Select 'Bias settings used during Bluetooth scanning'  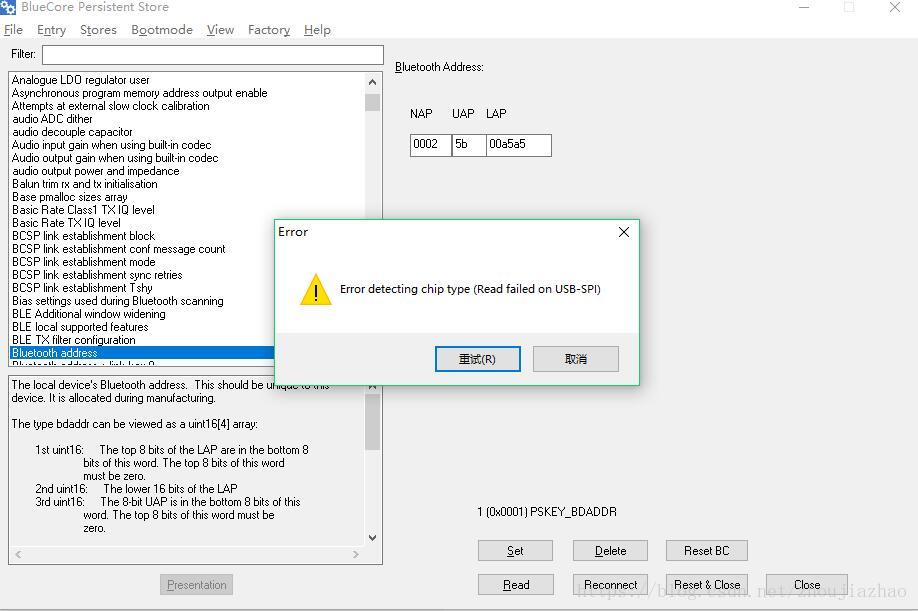point(118,301)
